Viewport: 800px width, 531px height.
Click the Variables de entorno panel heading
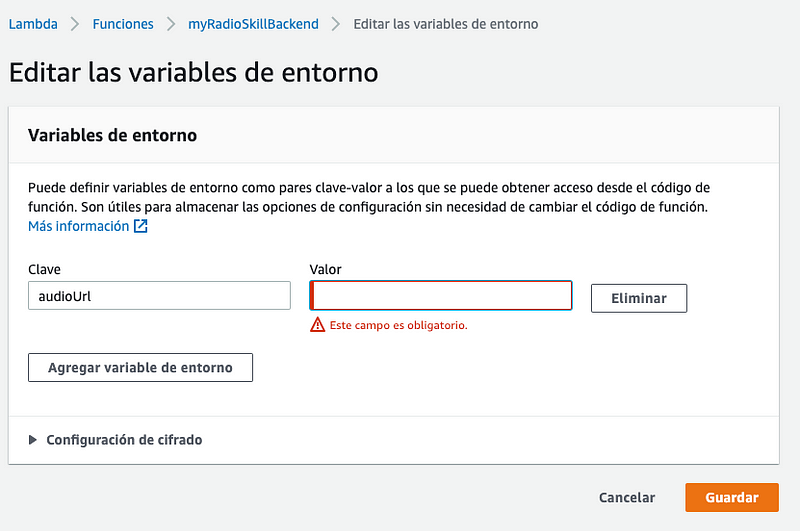coord(112,135)
